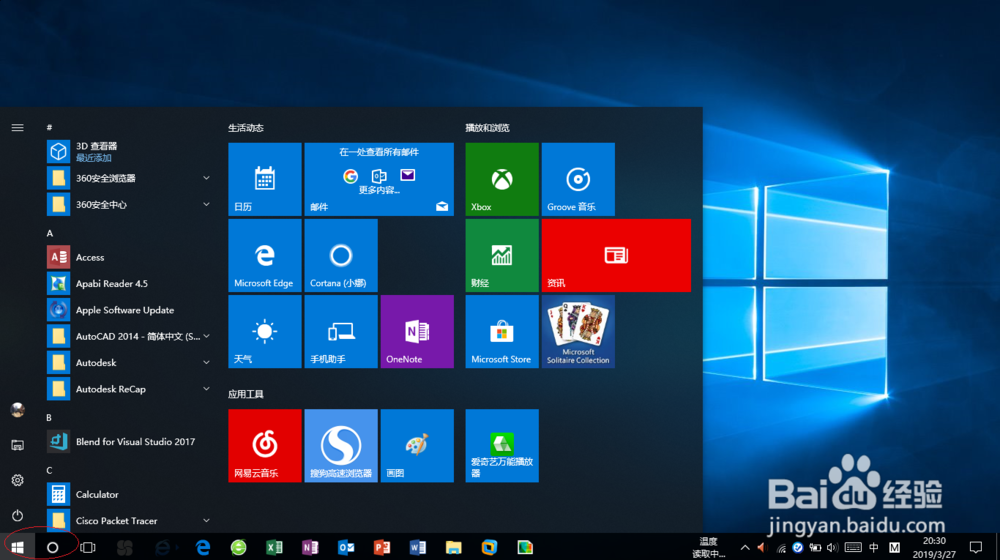The width and height of the screenshot is (1000, 560).
Task: Expand the Cisco Packet Tracer folder chevron
Action: (206, 520)
